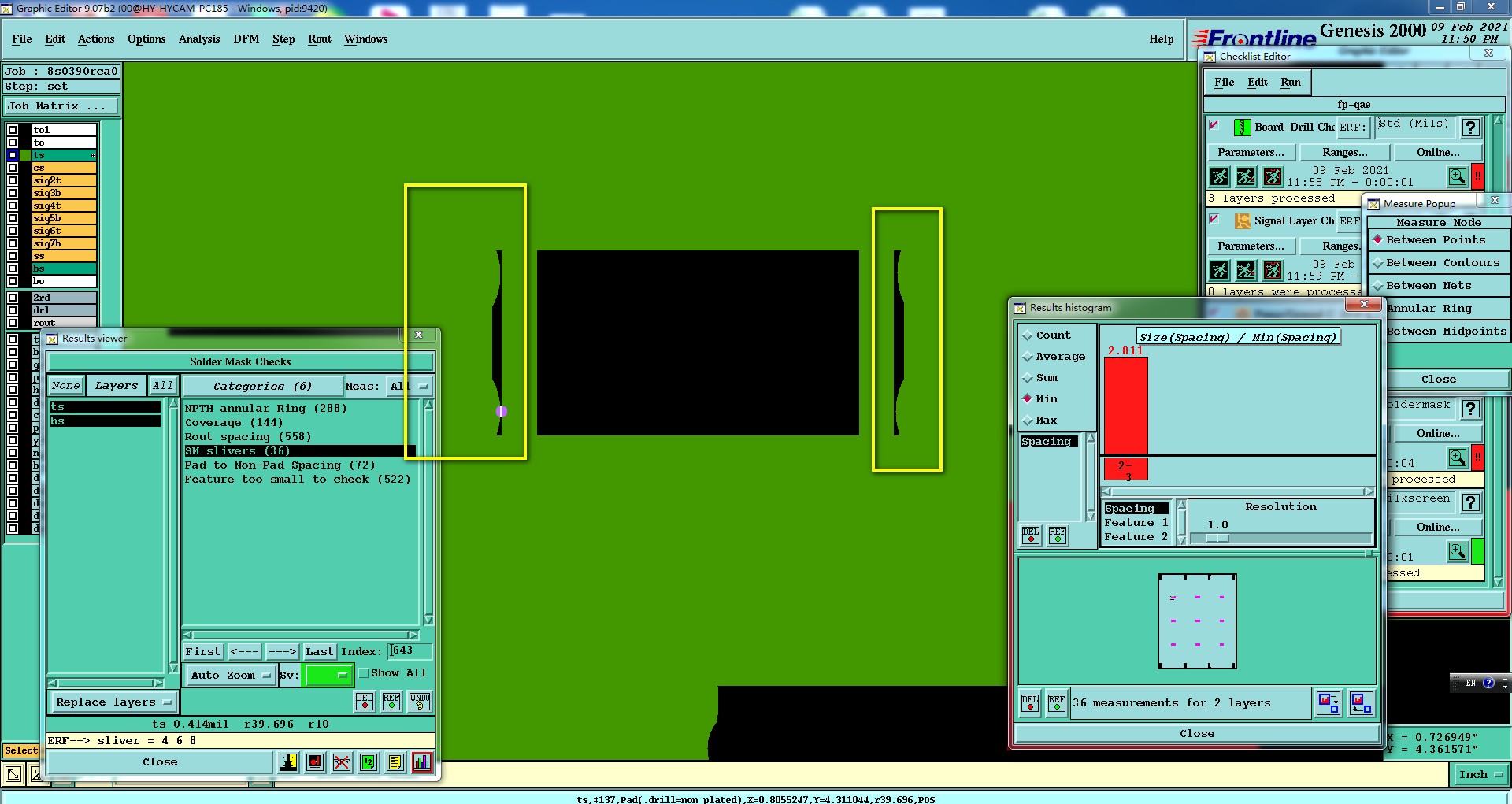Screen dimensions: 1512x804
Task: Select Max radio in histogram
Action: tap(1028, 421)
